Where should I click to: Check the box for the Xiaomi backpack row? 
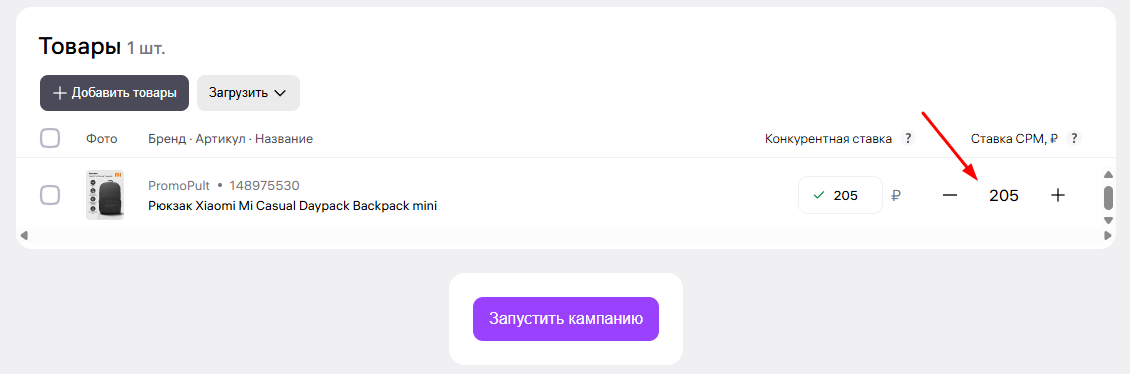click(x=50, y=195)
